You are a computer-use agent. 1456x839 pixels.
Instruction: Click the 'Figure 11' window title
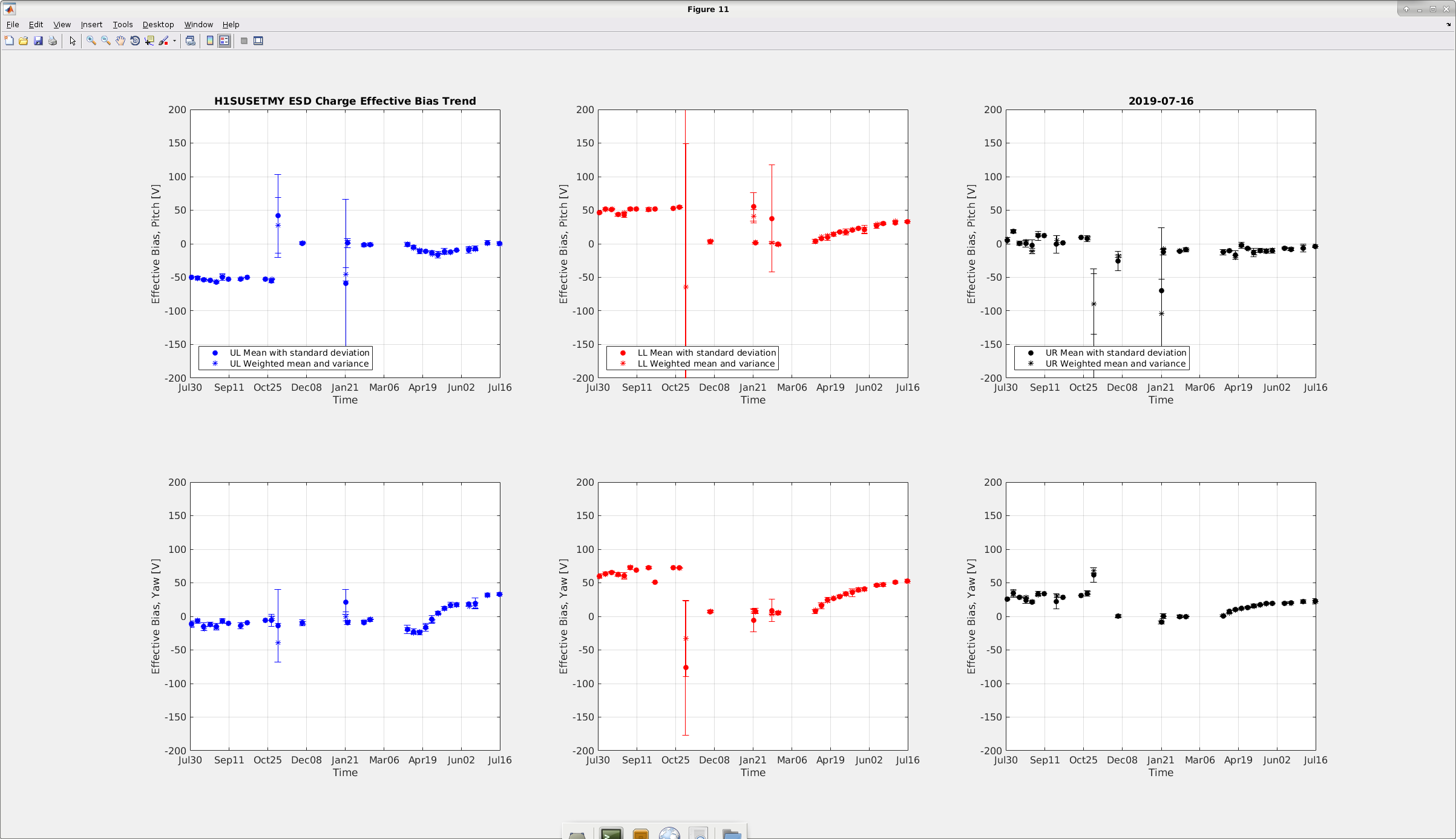tap(708, 9)
